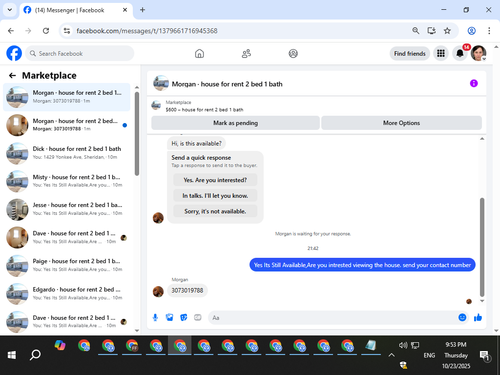Open the Facebook menu grid icon
Image resolution: width=500 pixels, height=375 pixels.
pyautogui.click(x=441, y=53)
